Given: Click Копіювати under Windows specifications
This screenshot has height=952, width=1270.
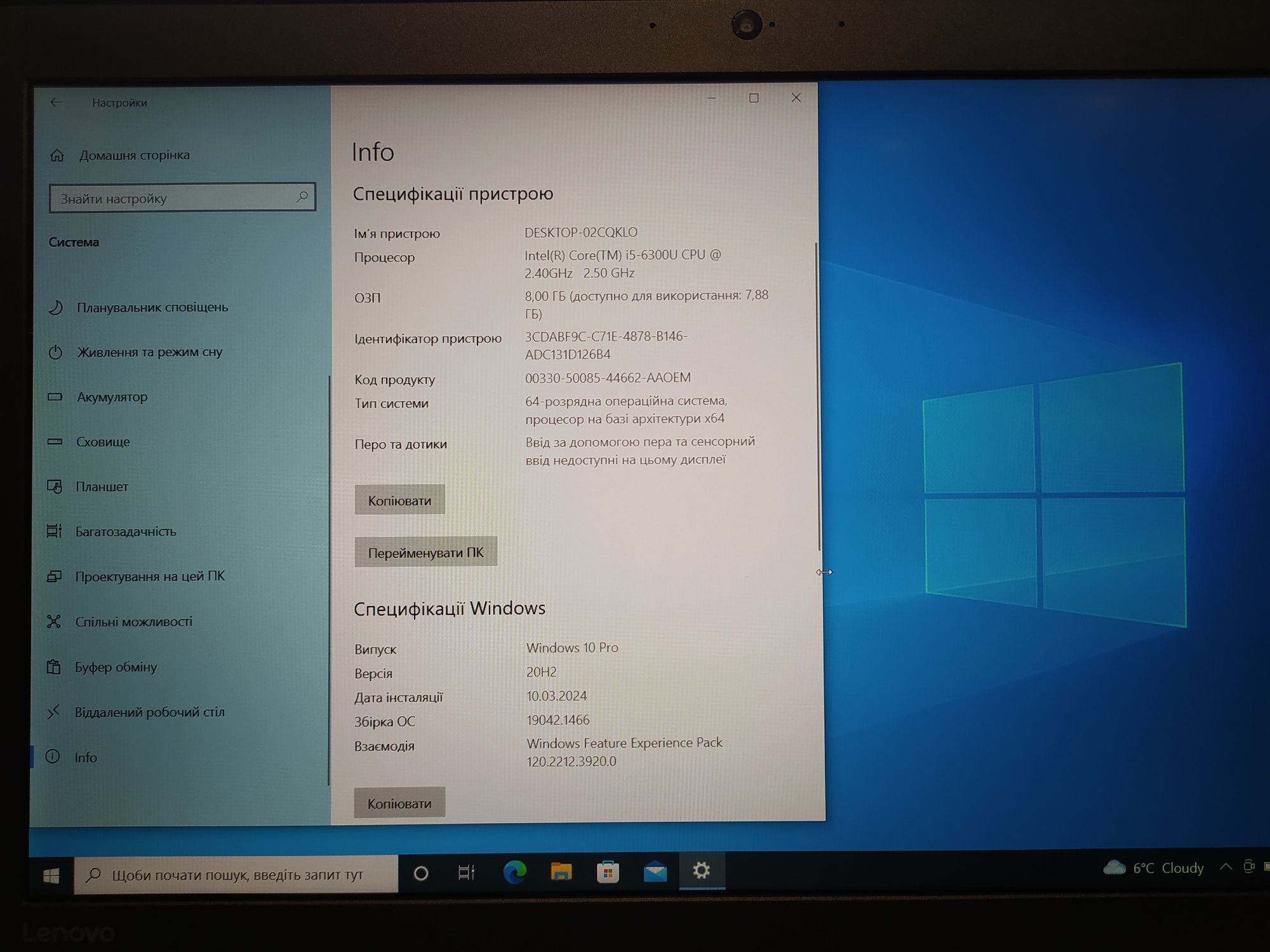Looking at the screenshot, I should pyautogui.click(x=399, y=803).
